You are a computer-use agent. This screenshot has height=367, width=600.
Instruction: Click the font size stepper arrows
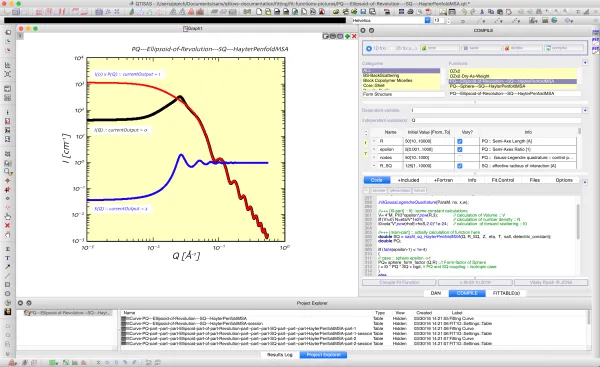448,21
